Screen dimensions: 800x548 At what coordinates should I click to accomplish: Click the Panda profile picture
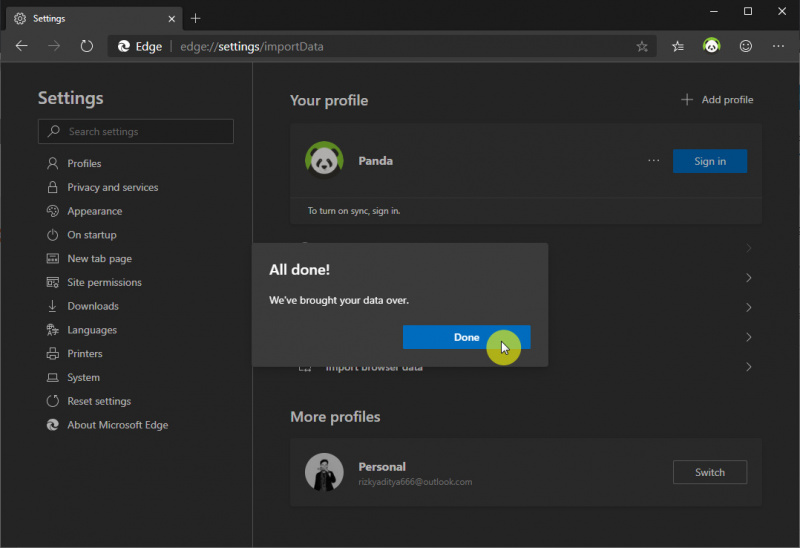click(324, 160)
